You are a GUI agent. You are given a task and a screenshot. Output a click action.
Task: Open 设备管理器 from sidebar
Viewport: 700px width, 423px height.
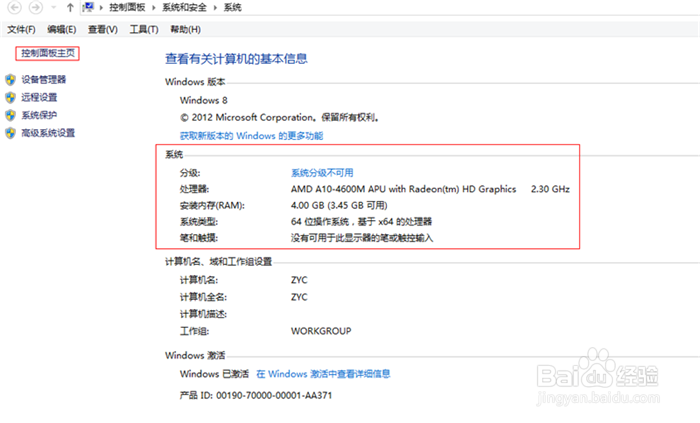44,80
